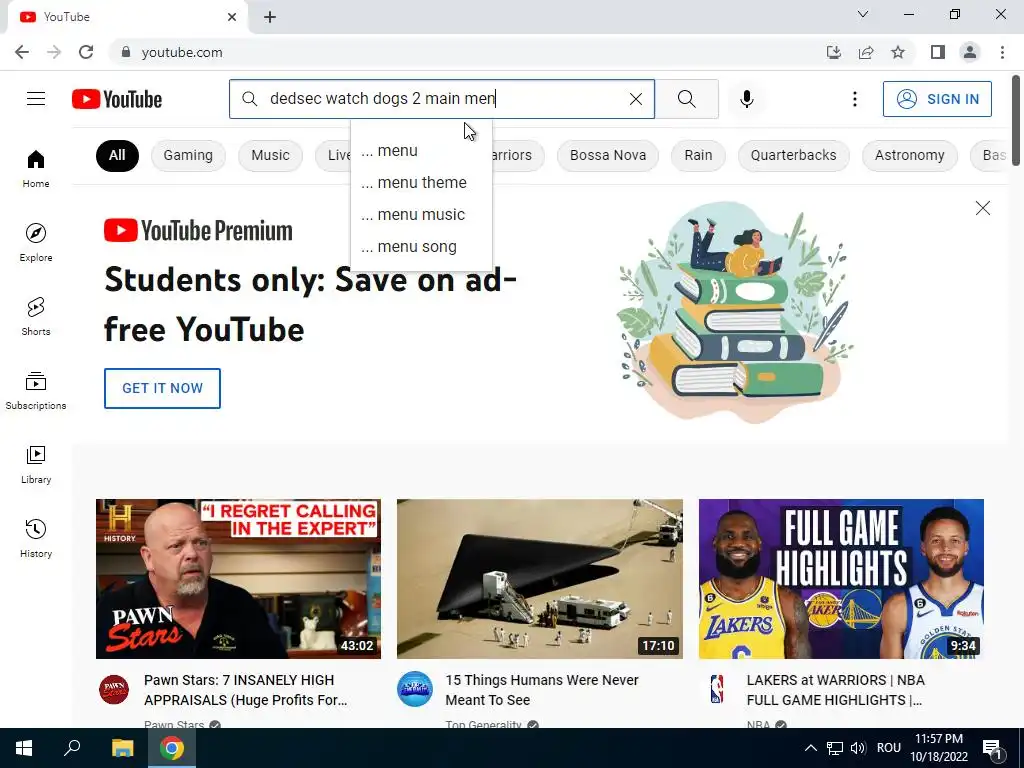Screen dimensions: 1024x768
Task: Open the Pawn Stars channel avatar
Action: click(x=114, y=690)
